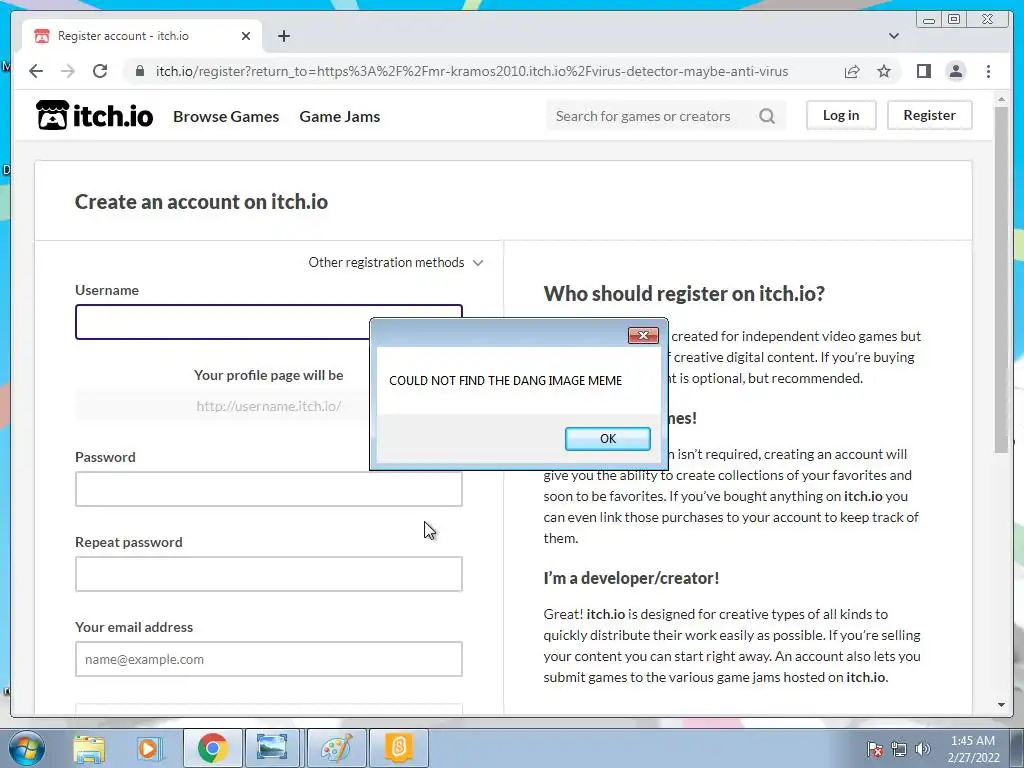Click the Chrome taskbar icon
This screenshot has width=1024, height=768.
(x=212, y=748)
